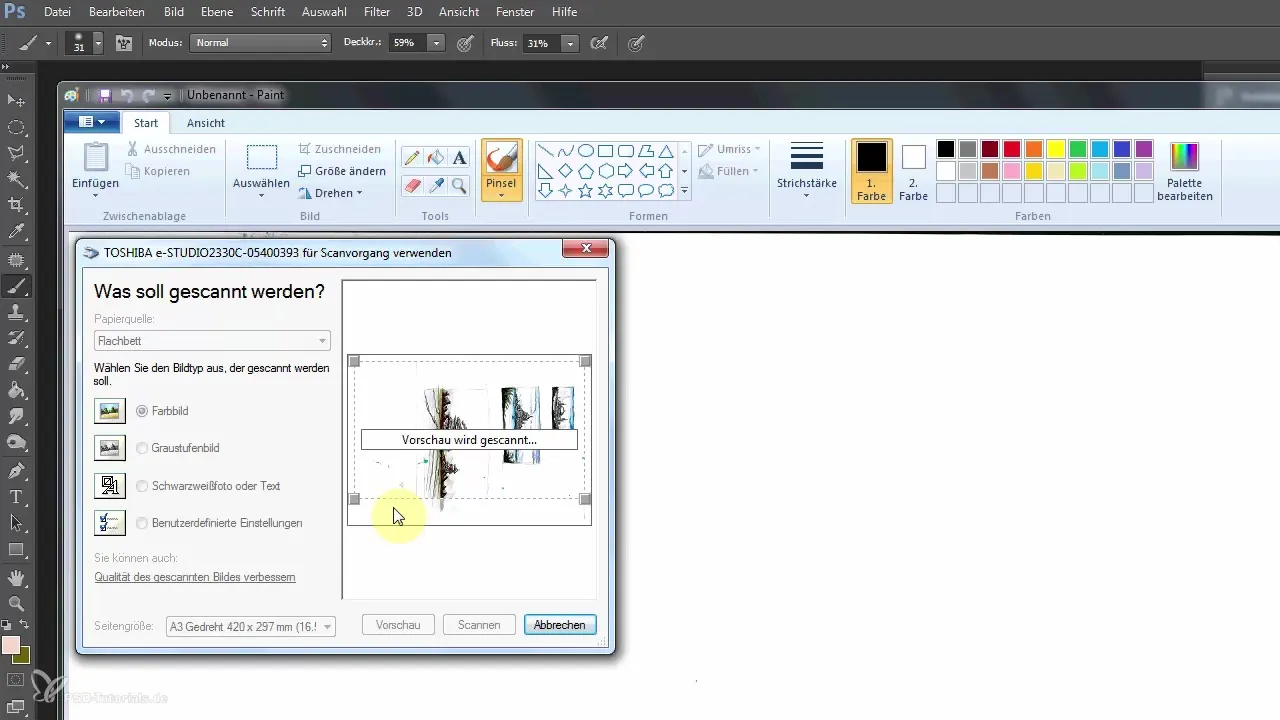
Task: Select 1. Farbe color box
Action: [x=871, y=171]
